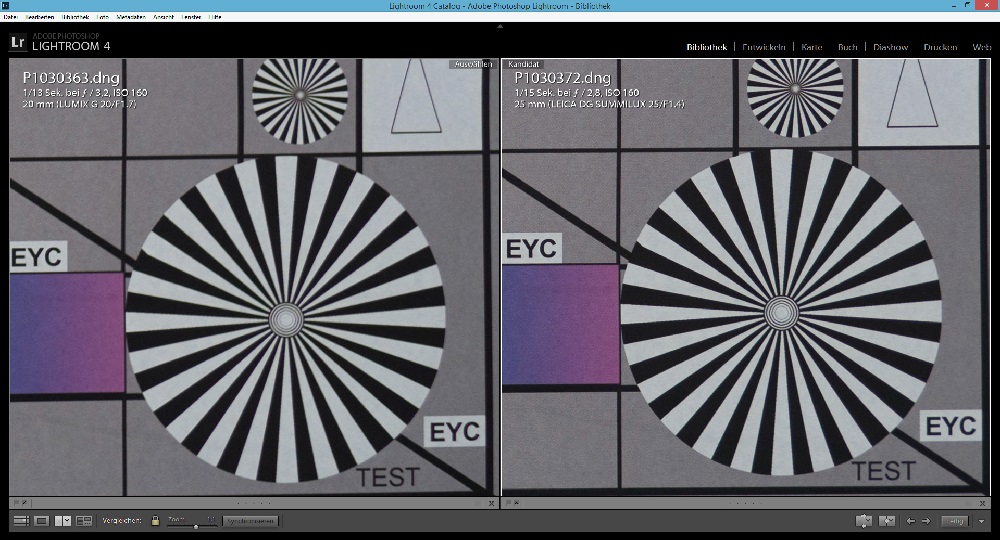
Task: Set rating dots under right photo
Action: 746,503
